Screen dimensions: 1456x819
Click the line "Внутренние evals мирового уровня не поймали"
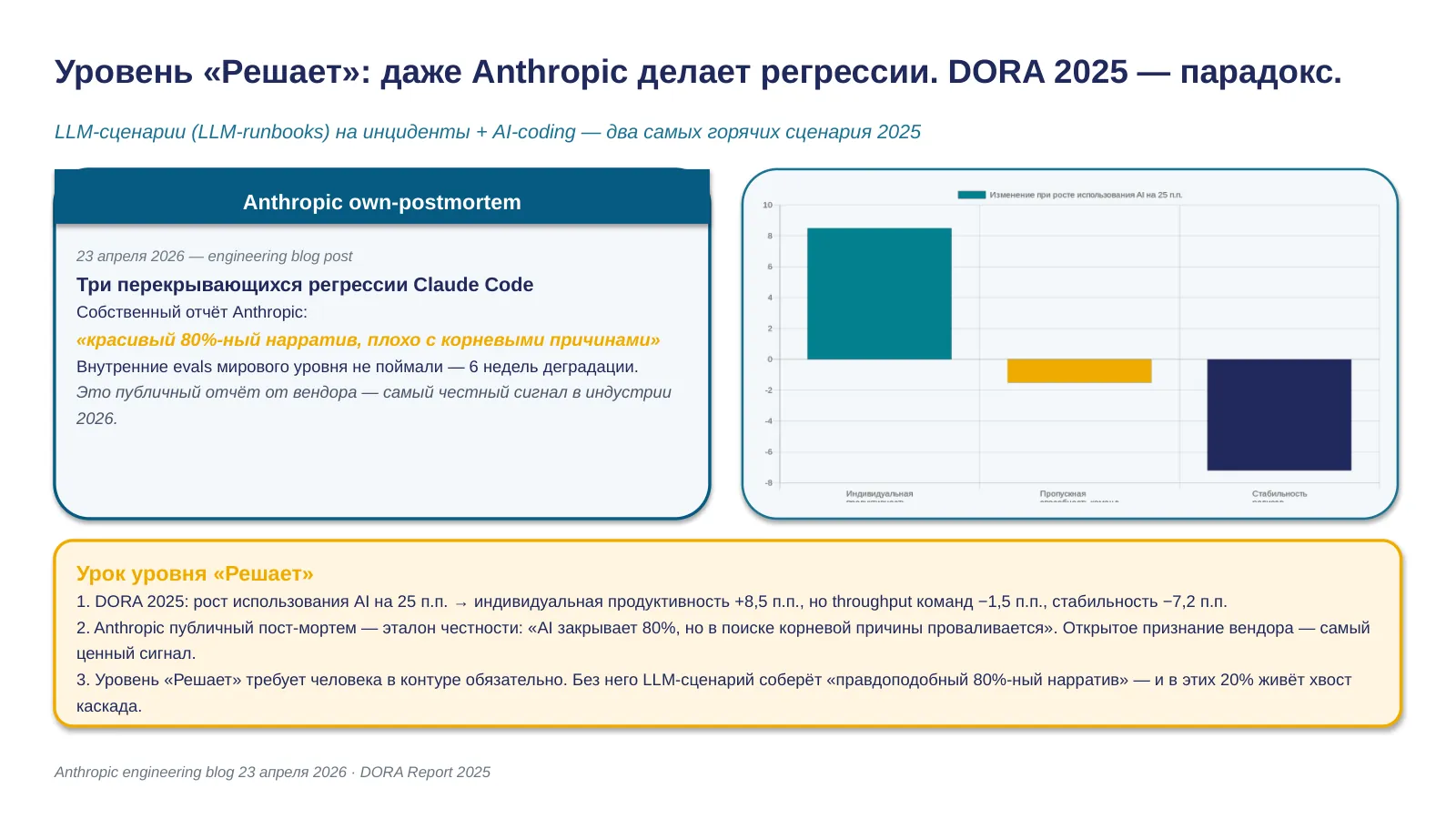click(x=358, y=367)
